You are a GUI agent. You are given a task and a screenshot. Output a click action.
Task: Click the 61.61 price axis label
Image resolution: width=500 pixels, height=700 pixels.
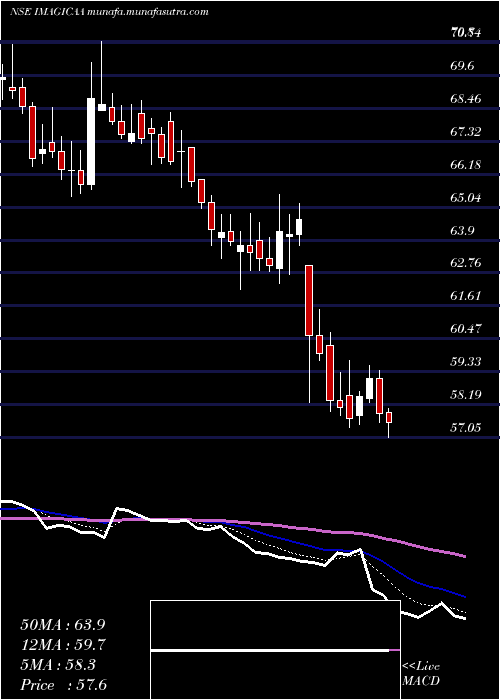click(x=466, y=296)
